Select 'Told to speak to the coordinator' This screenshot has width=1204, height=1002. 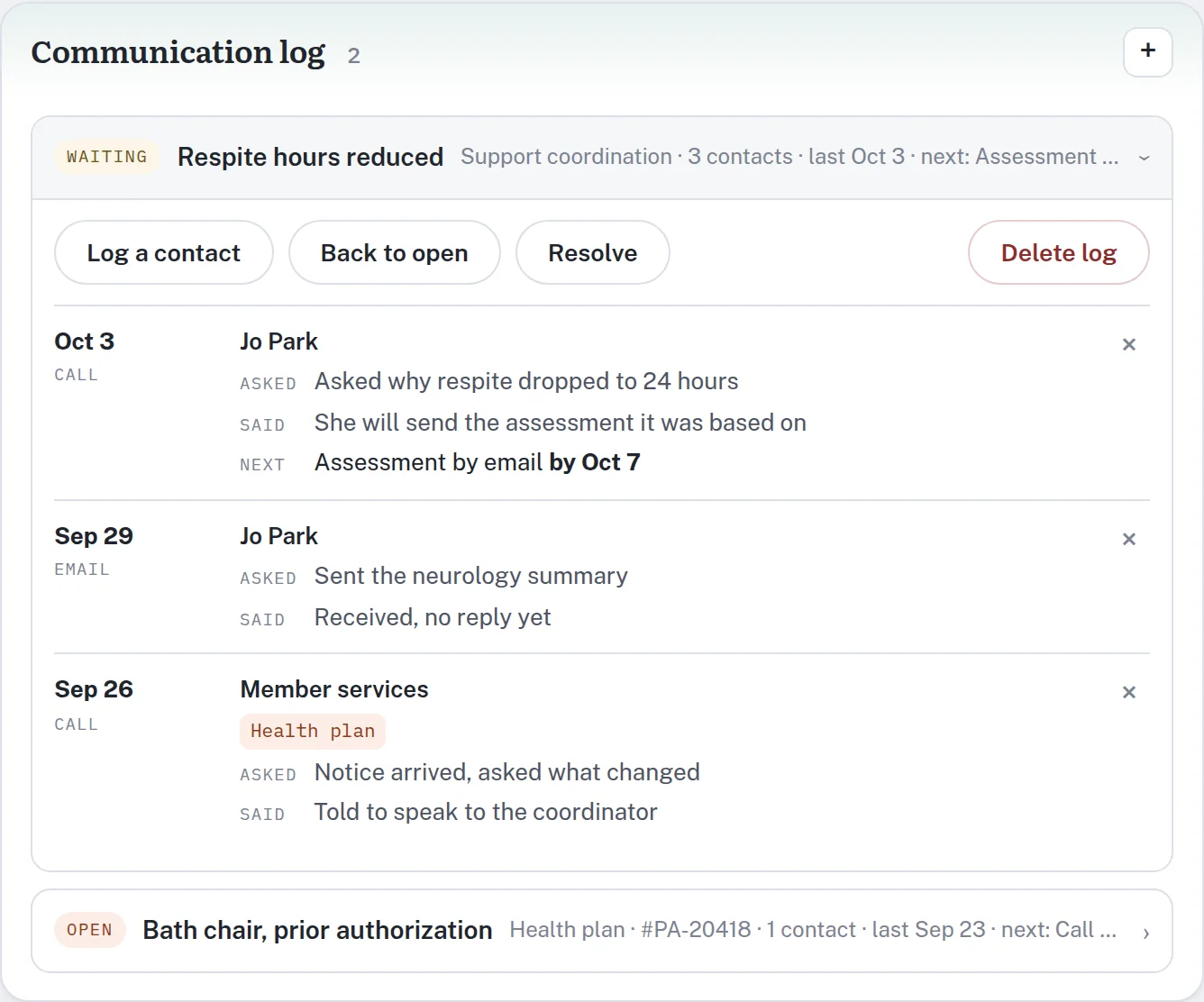[486, 812]
